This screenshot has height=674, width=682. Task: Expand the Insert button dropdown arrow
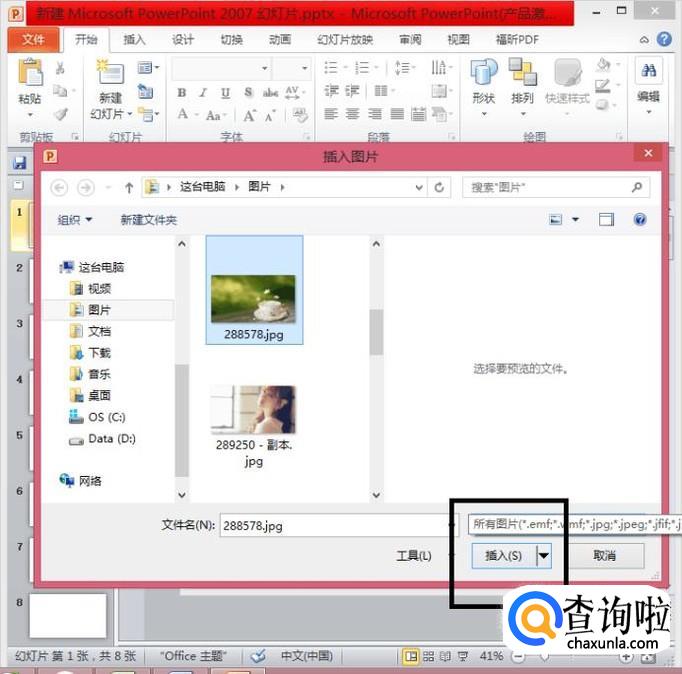pyautogui.click(x=543, y=555)
